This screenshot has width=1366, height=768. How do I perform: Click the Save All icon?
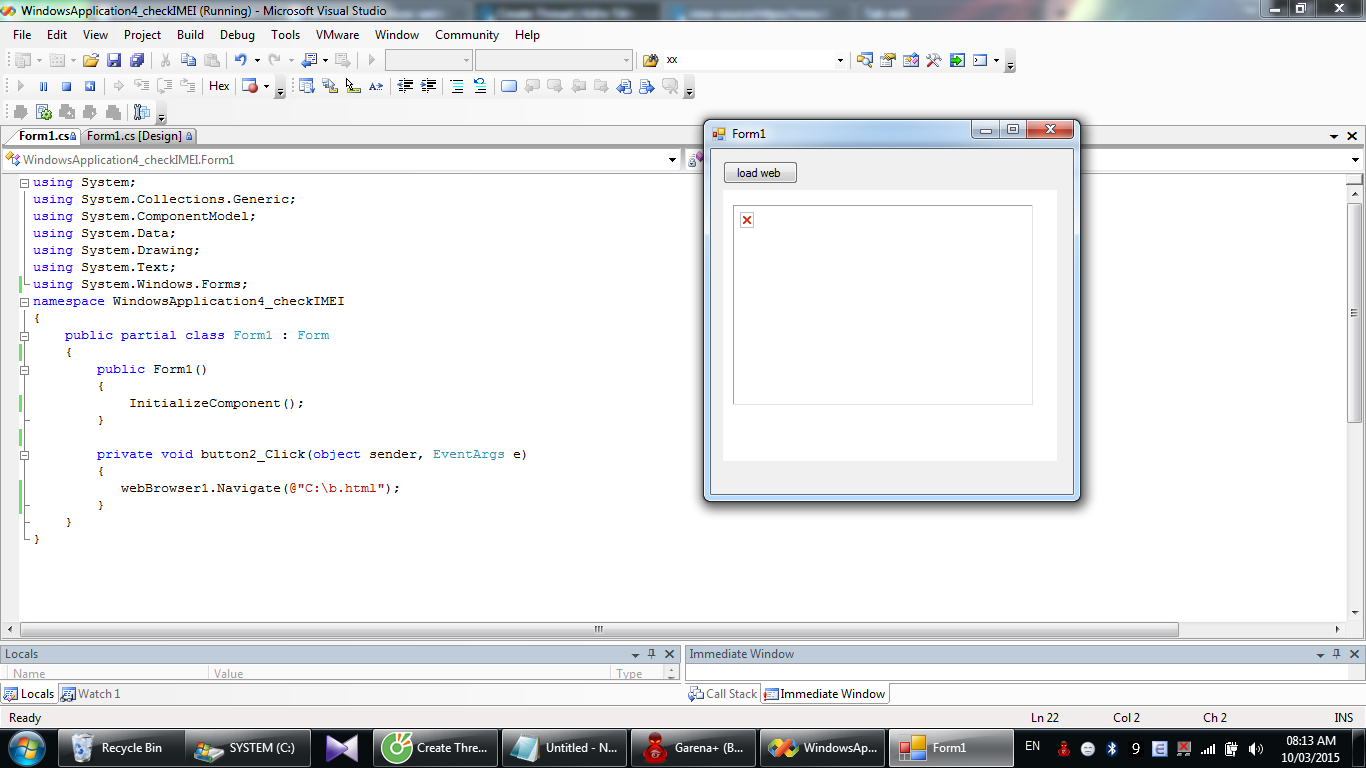[137, 60]
